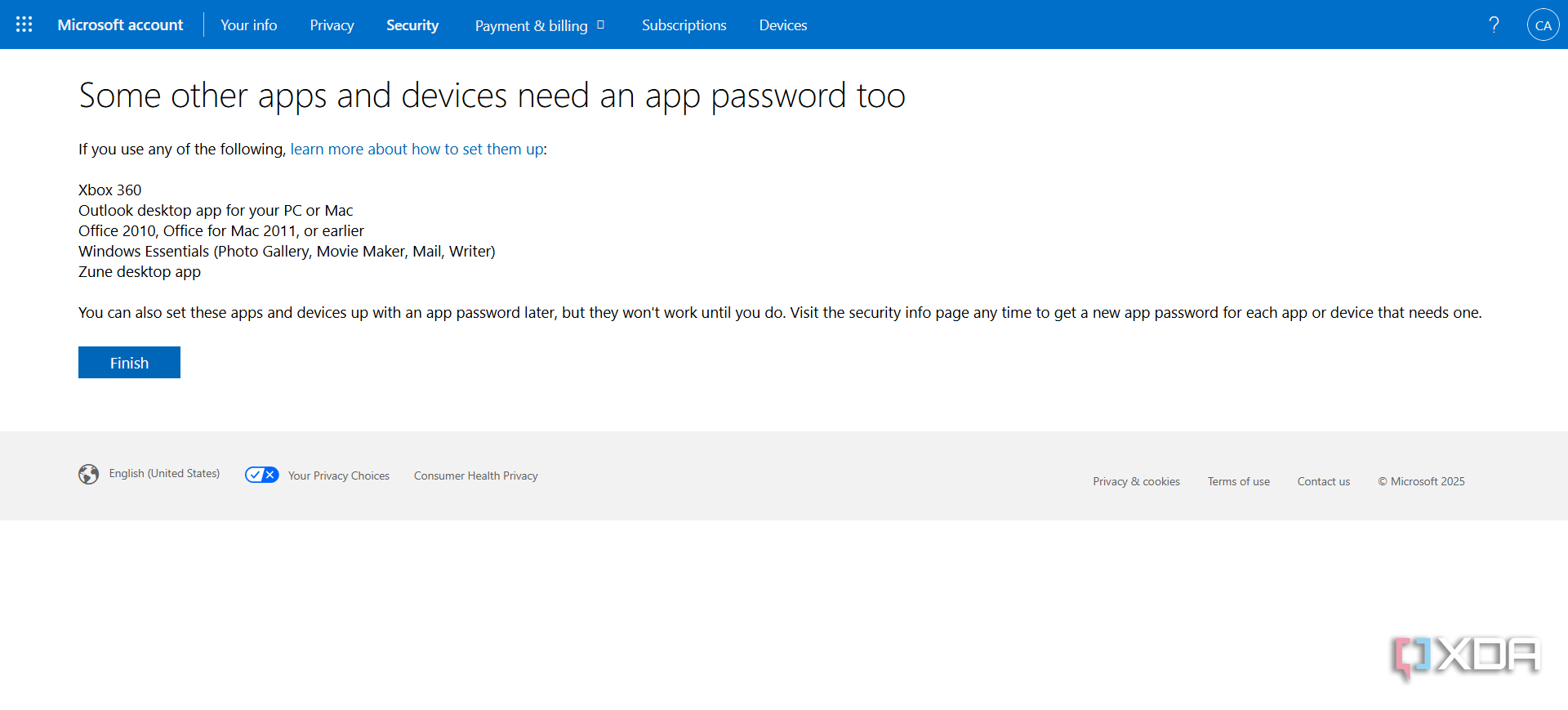
Task: Open Terms of use footer link
Action: pyautogui.click(x=1238, y=481)
